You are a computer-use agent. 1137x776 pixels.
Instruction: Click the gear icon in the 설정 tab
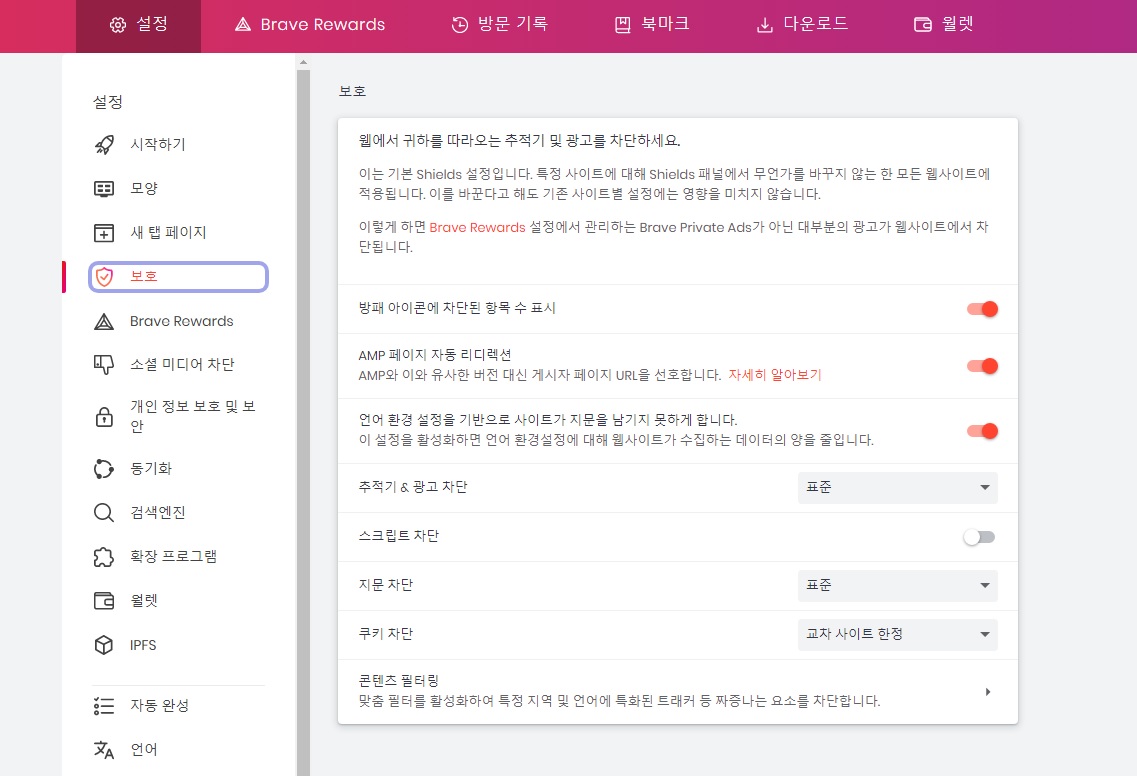point(117,25)
